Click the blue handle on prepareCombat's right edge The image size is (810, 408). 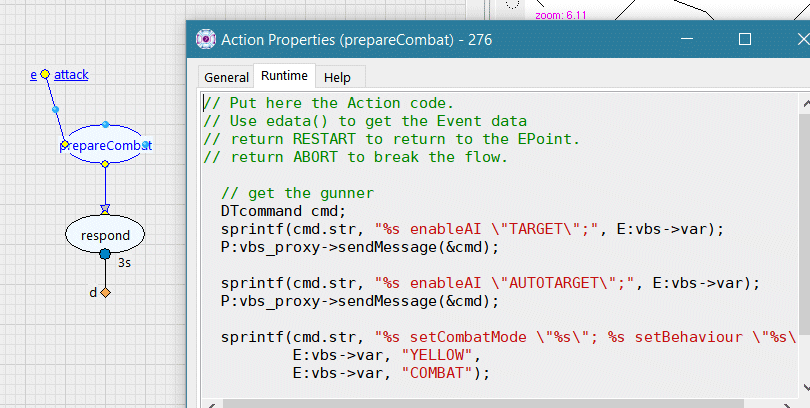coord(146,145)
